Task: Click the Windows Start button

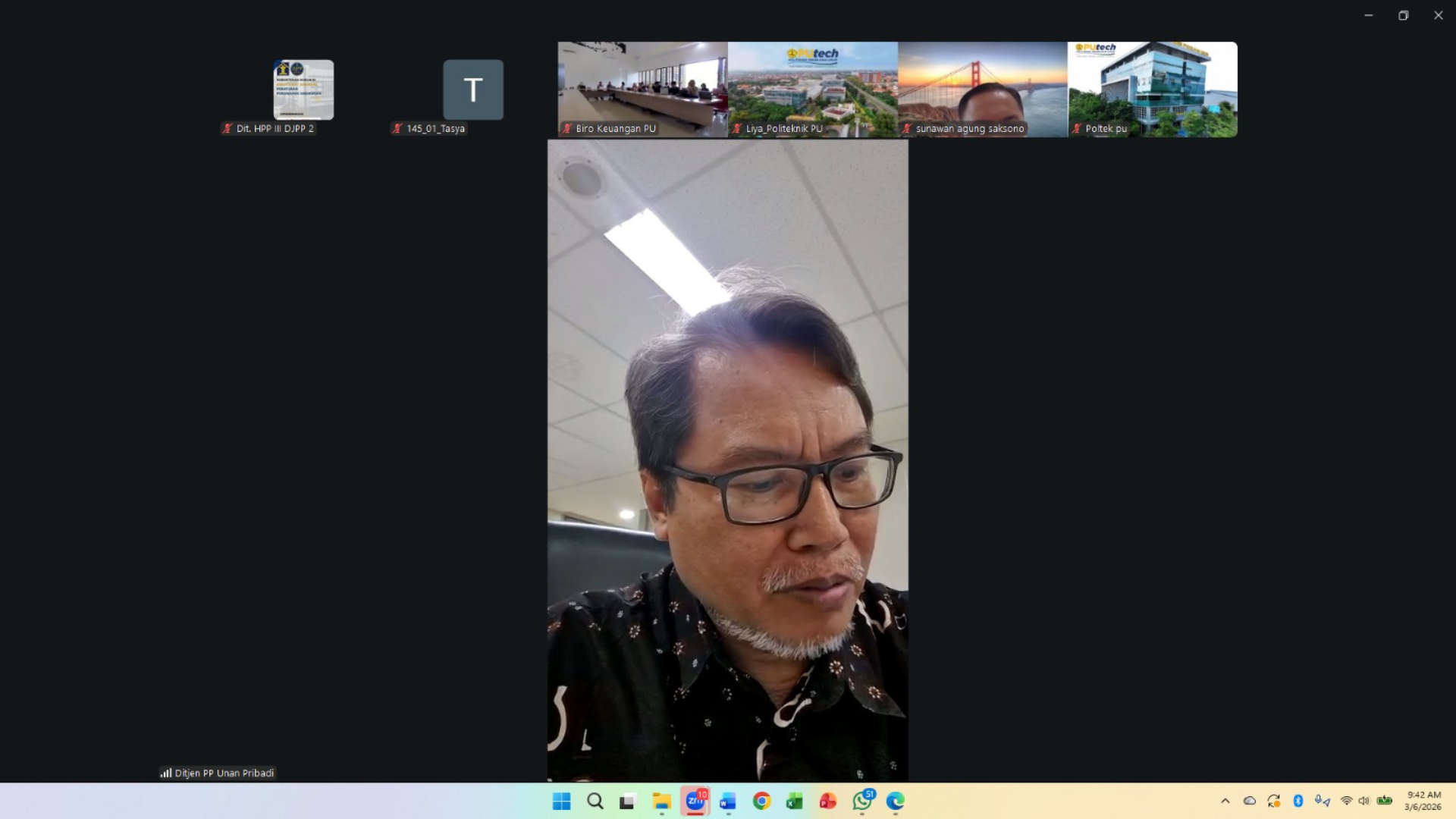Action: tap(561, 801)
